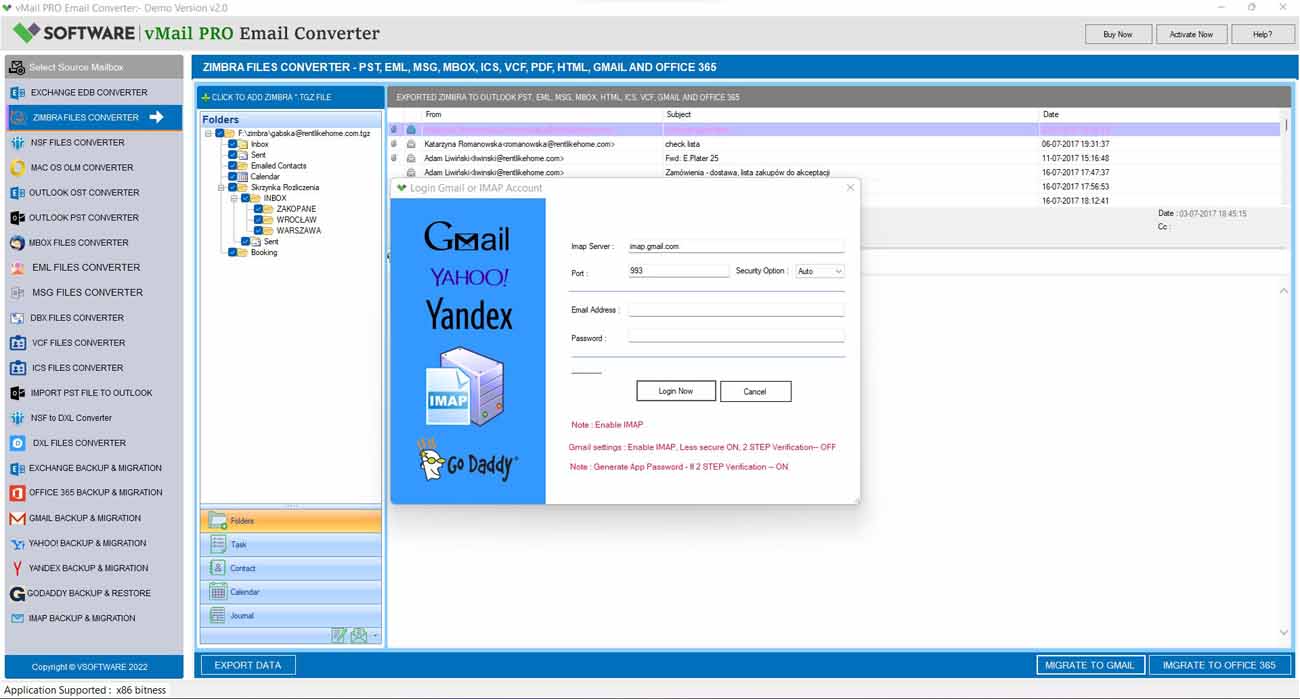
Task: Click Migrate to Office 365 button
Action: click(x=1219, y=665)
